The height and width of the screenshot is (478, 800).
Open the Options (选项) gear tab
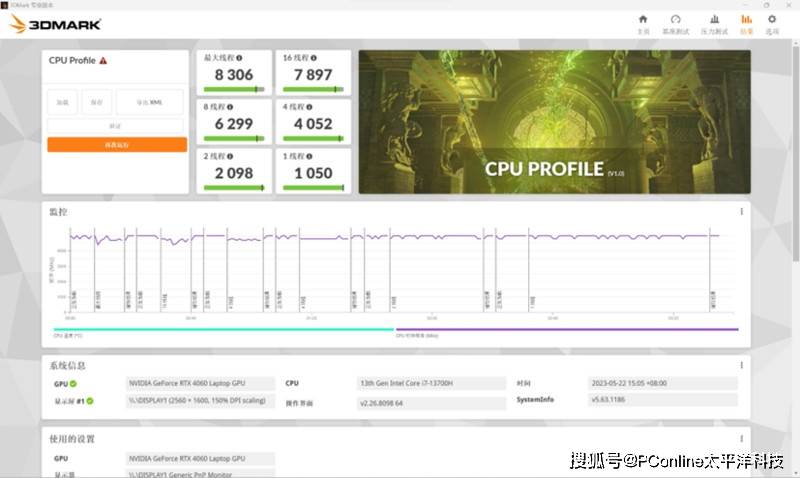(772, 24)
